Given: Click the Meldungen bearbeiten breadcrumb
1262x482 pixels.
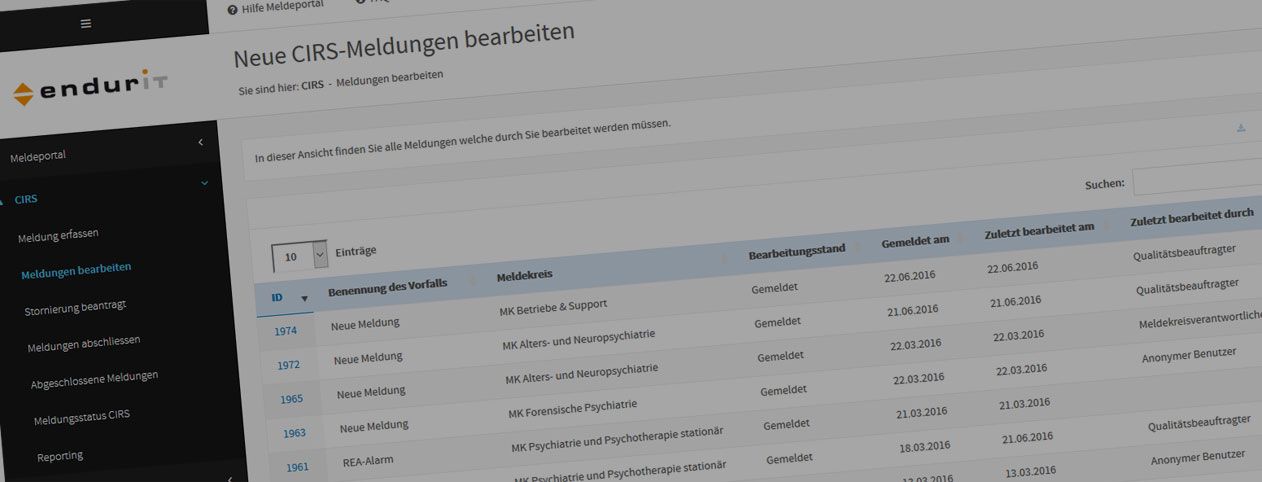Looking at the screenshot, I should [x=390, y=78].
